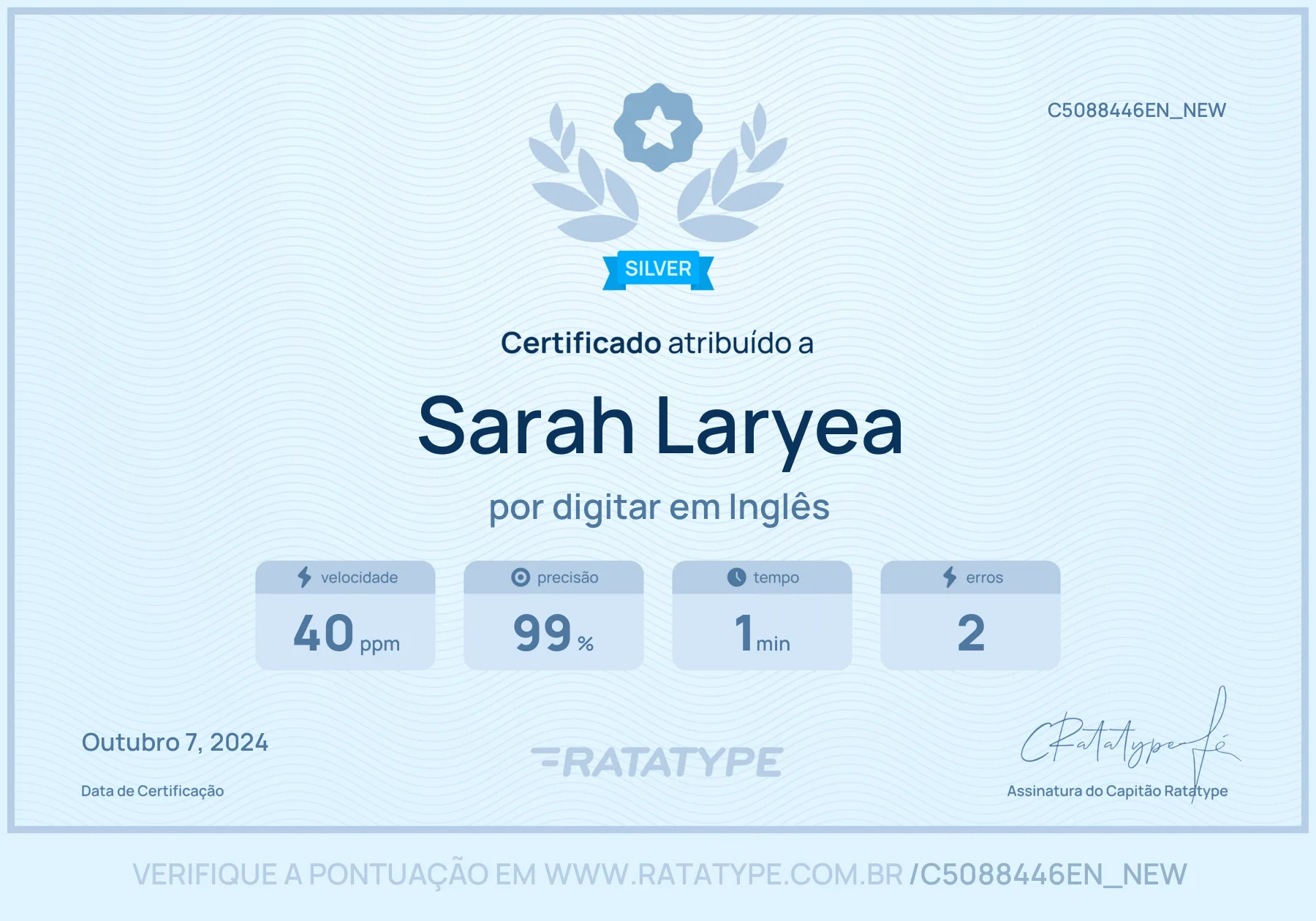Click the date Outubro 7, 2024
This screenshot has height=921, width=1316.
coord(175,743)
